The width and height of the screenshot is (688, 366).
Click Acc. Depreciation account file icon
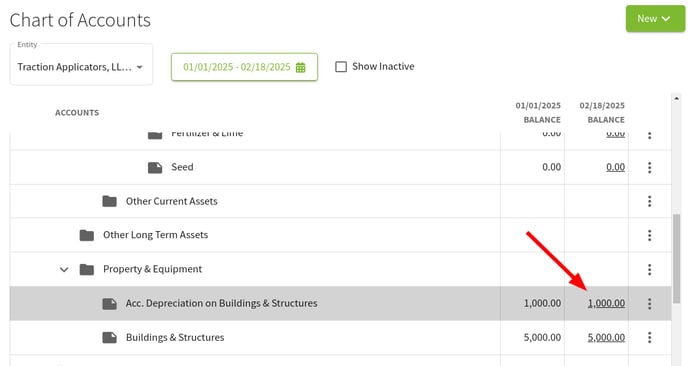109,303
